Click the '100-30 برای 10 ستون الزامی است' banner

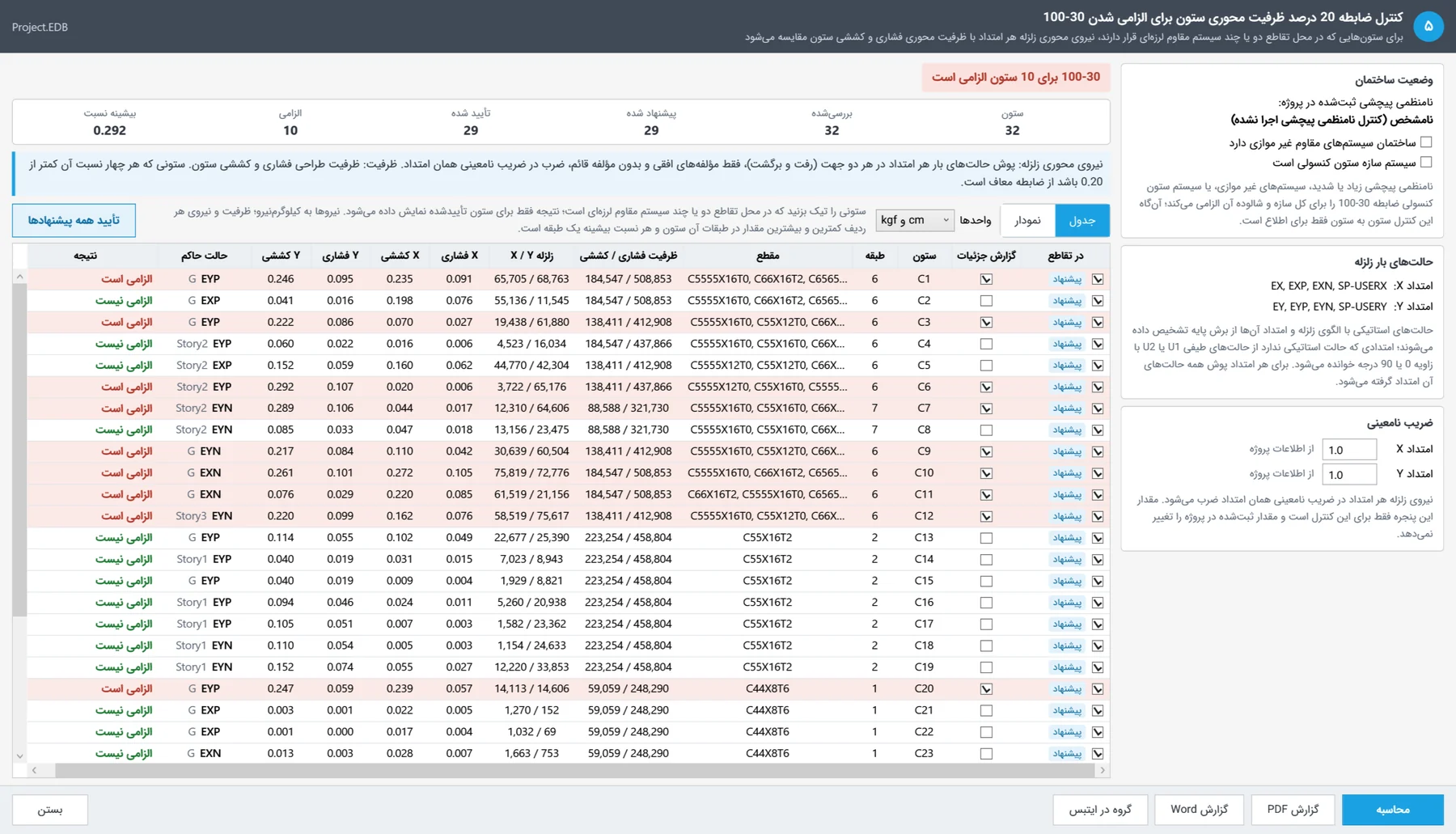[x=1016, y=77]
